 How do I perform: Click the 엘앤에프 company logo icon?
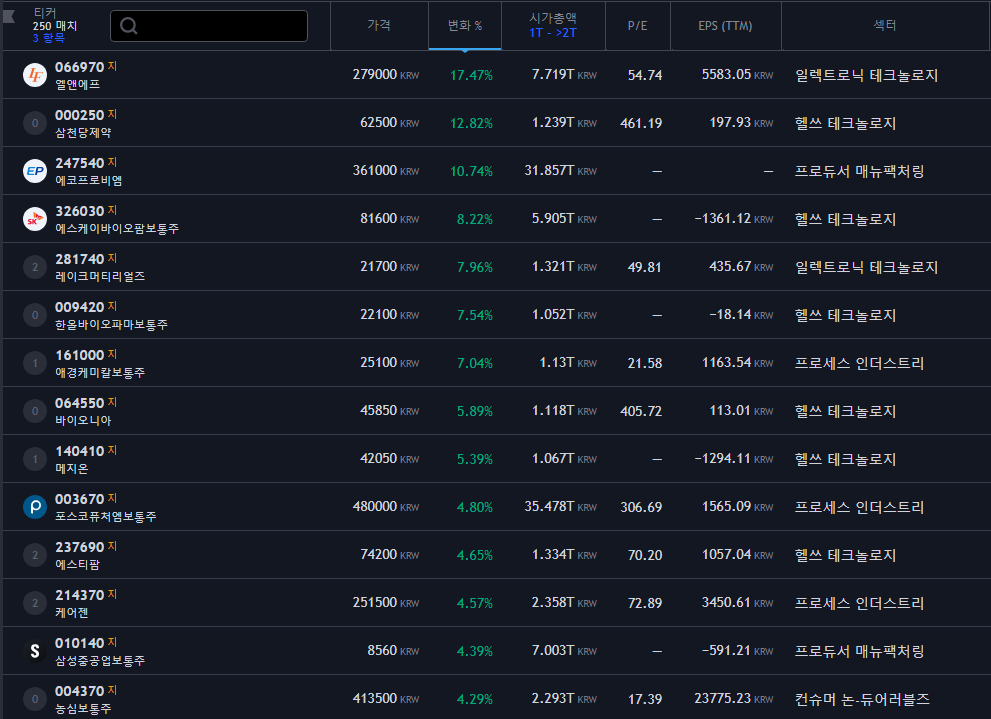click(35, 75)
